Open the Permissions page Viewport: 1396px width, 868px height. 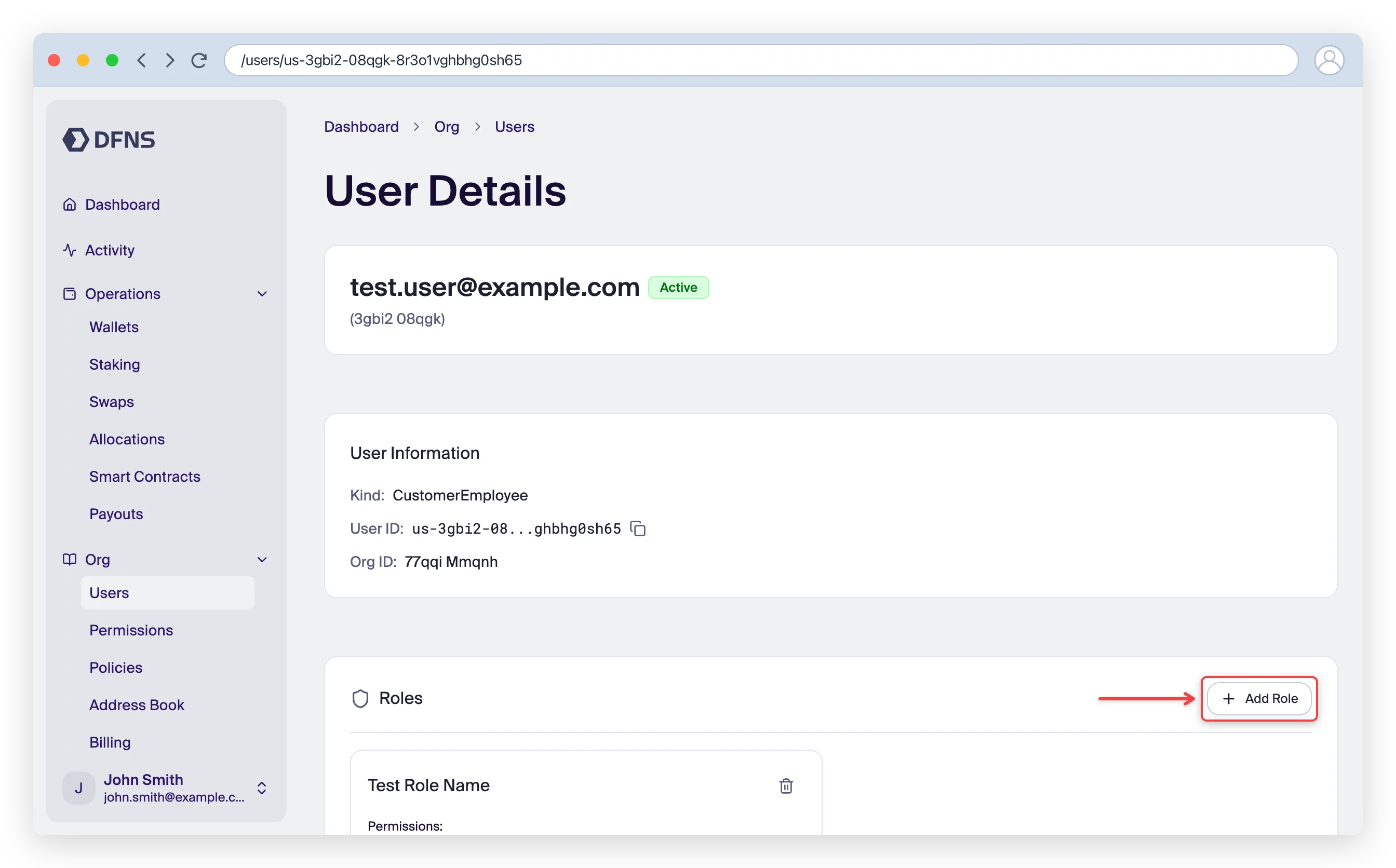[131, 630]
